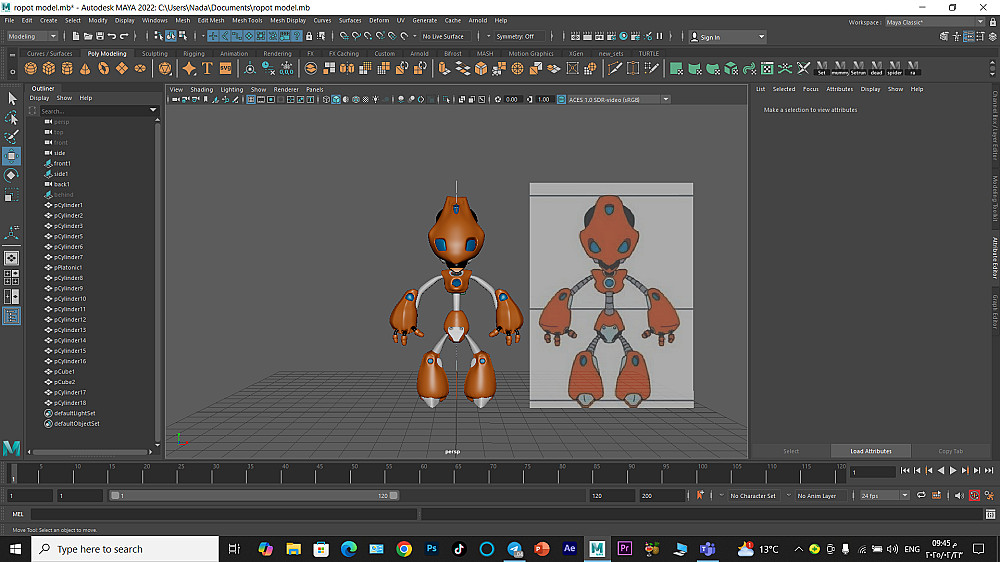Select the Move tool in the toolbox

pyautogui.click(x=12, y=156)
